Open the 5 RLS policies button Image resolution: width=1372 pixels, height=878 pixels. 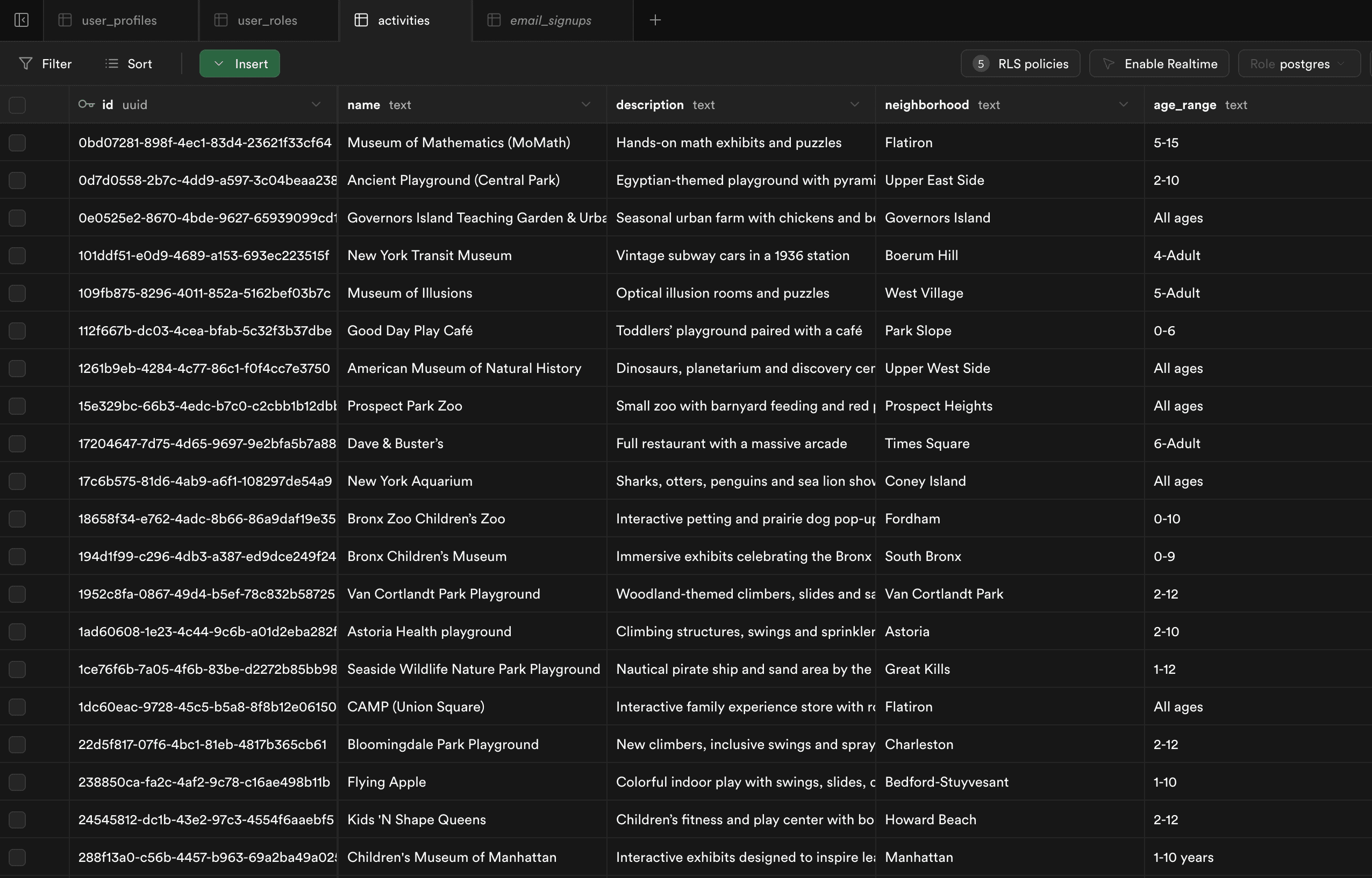click(1020, 64)
